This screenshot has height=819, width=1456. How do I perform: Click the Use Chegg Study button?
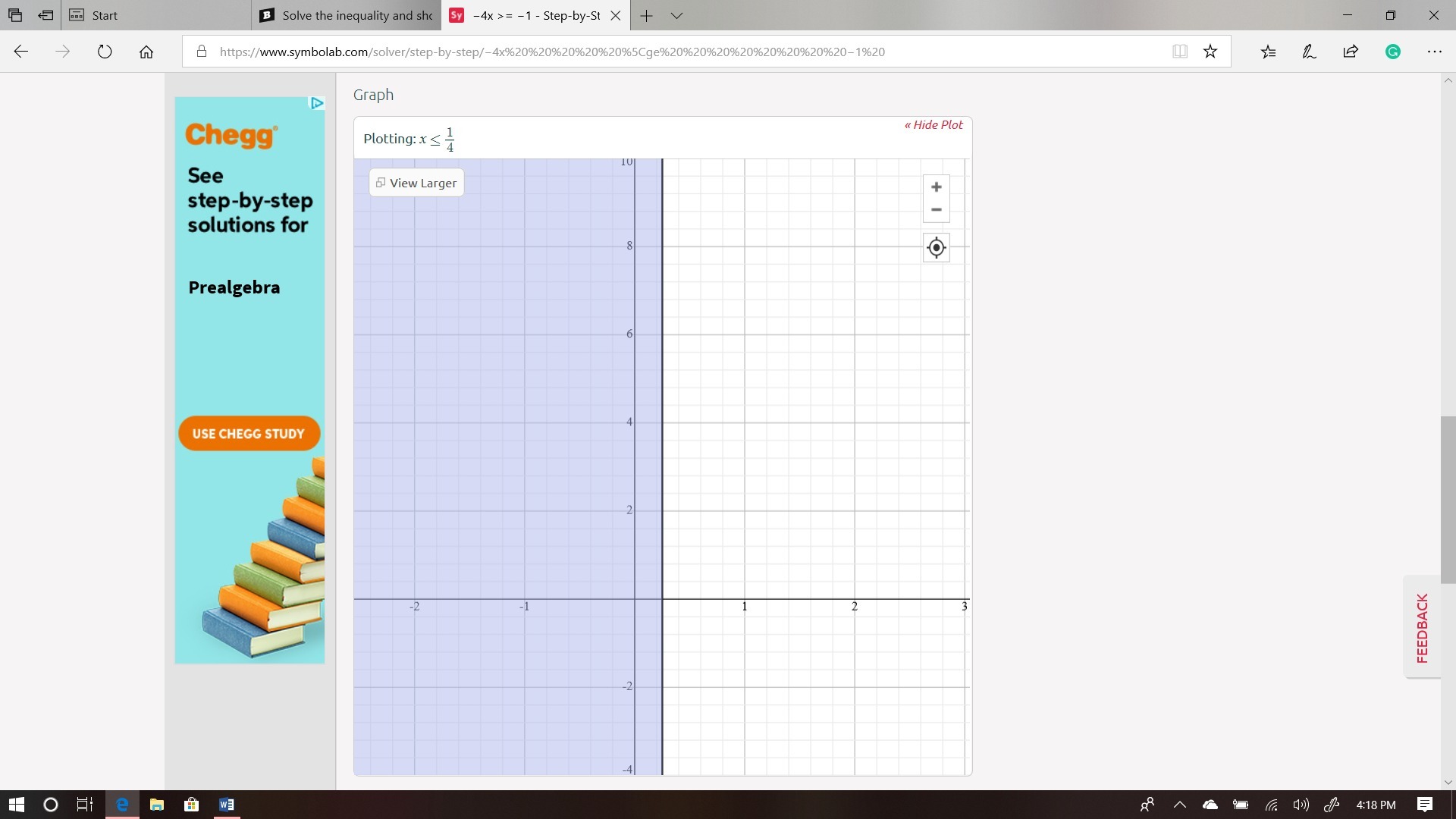tap(249, 434)
